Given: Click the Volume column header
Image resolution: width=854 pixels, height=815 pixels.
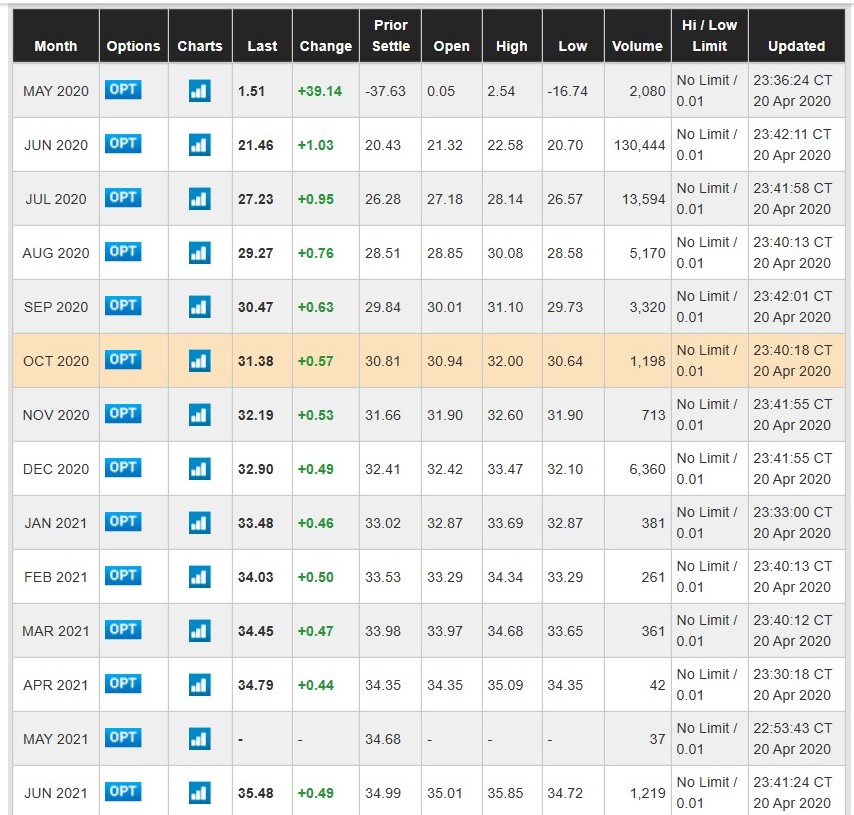Looking at the screenshot, I should coord(637,46).
